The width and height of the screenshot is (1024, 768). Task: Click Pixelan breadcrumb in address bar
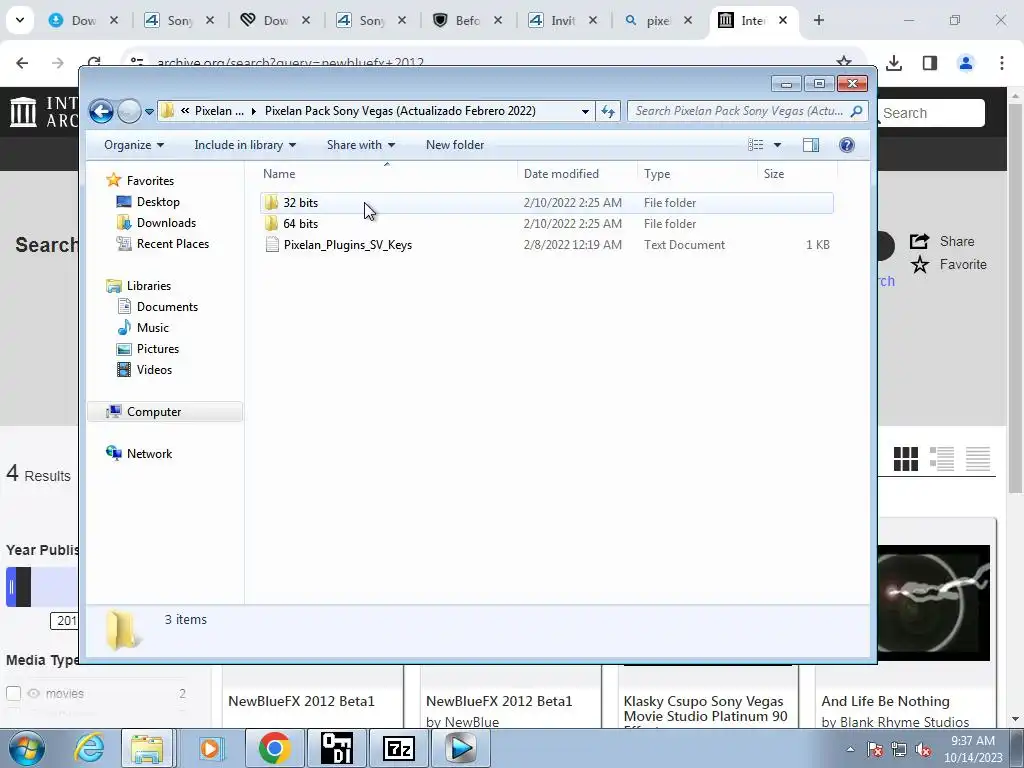coord(219,111)
